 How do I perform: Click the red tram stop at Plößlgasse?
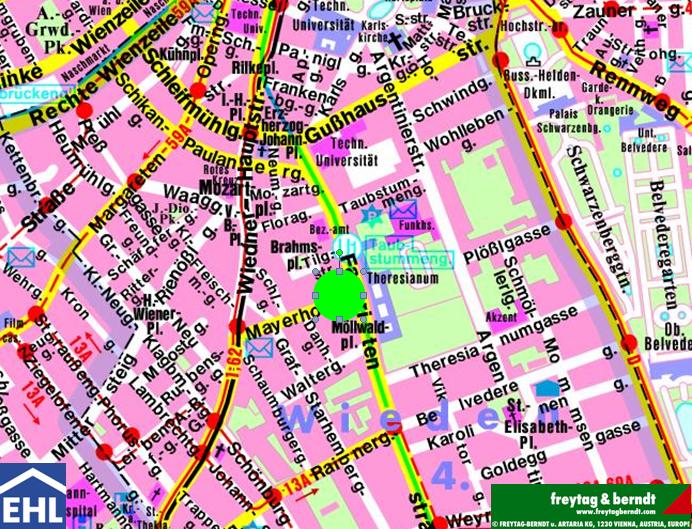[563, 221]
